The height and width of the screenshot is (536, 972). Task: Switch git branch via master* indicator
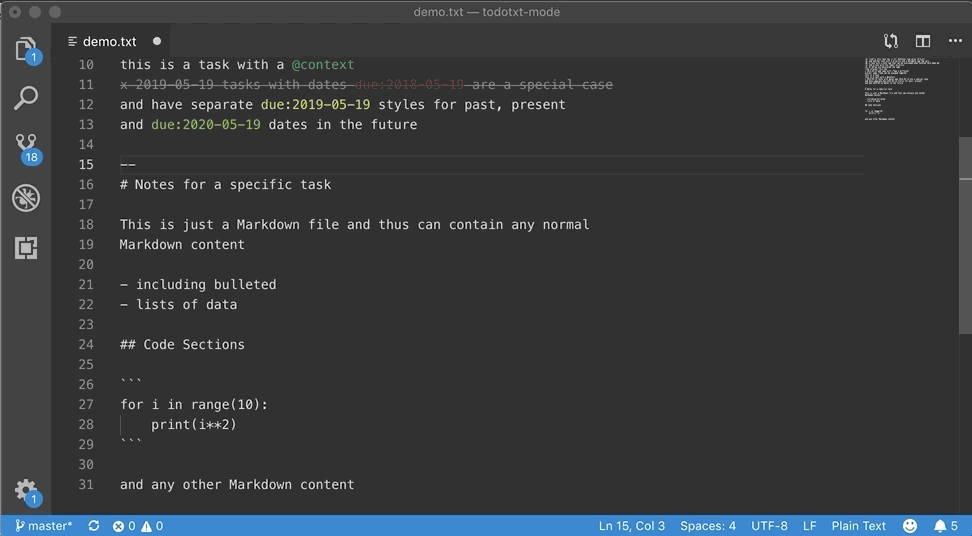click(43, 526)
